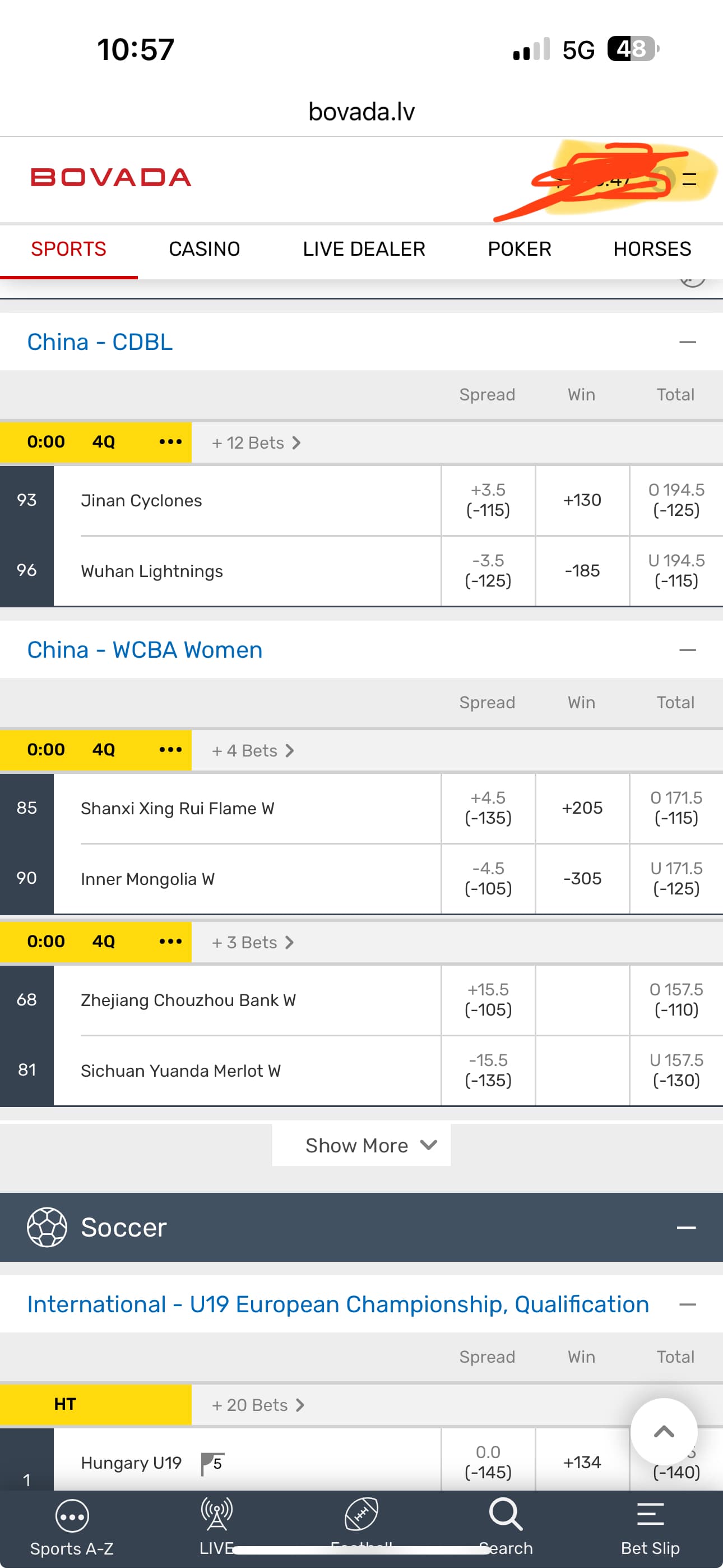Open more options dots for Jinan Cyclones game

(x=170, y=442)
